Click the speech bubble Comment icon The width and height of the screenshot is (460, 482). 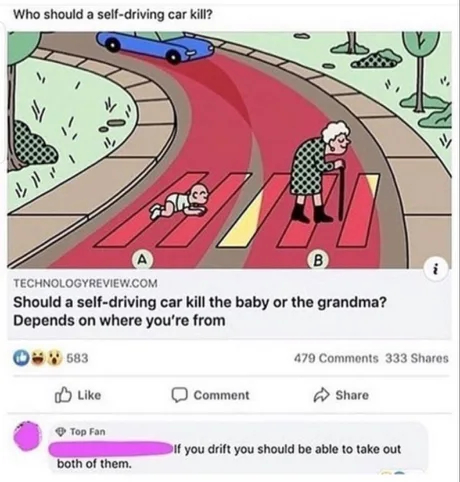click(x=179, y=395)
